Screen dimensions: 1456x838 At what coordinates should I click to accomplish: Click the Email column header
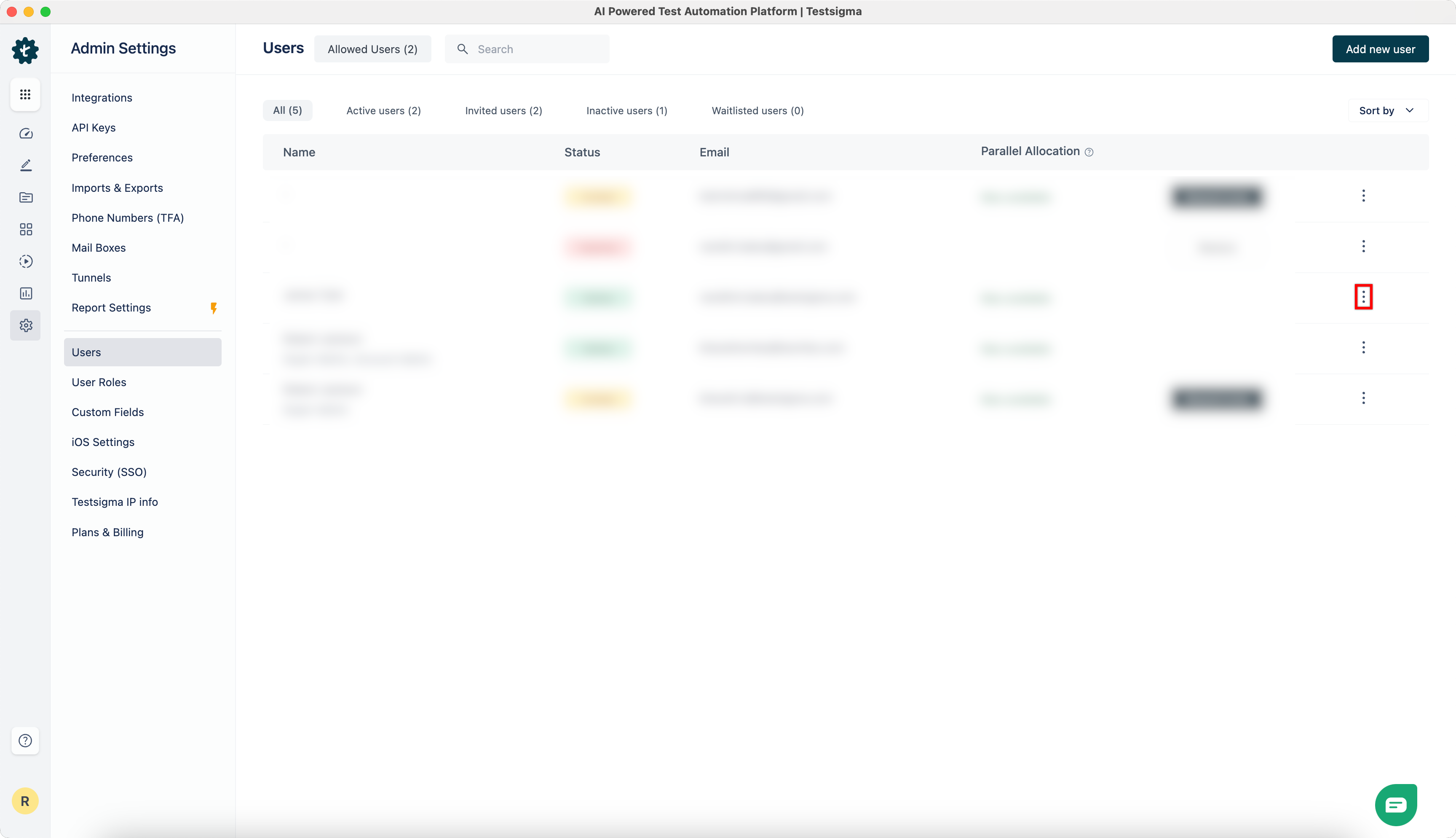714,153
